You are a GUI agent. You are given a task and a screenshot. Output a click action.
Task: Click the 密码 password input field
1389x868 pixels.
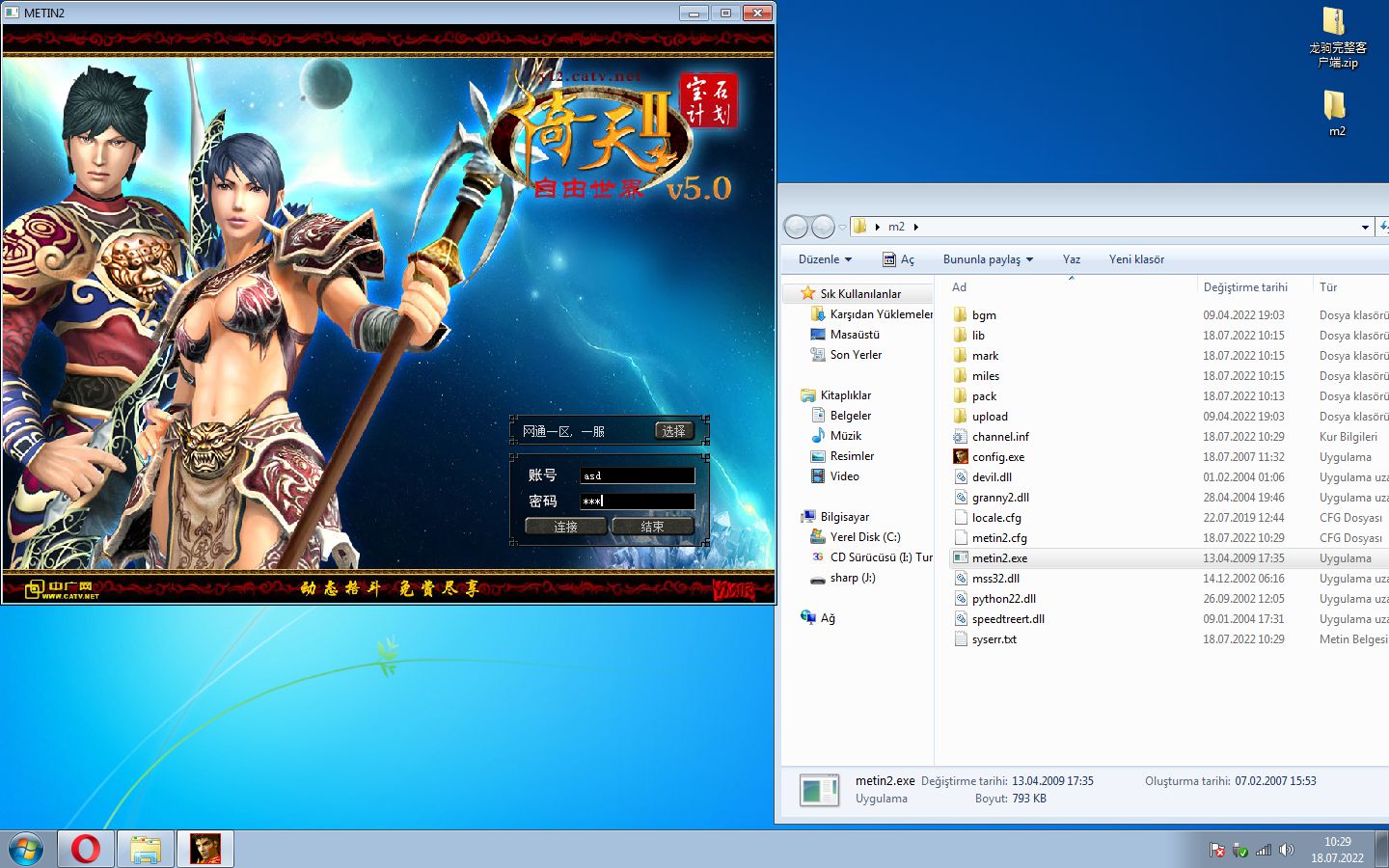click(x=637, y=501)
